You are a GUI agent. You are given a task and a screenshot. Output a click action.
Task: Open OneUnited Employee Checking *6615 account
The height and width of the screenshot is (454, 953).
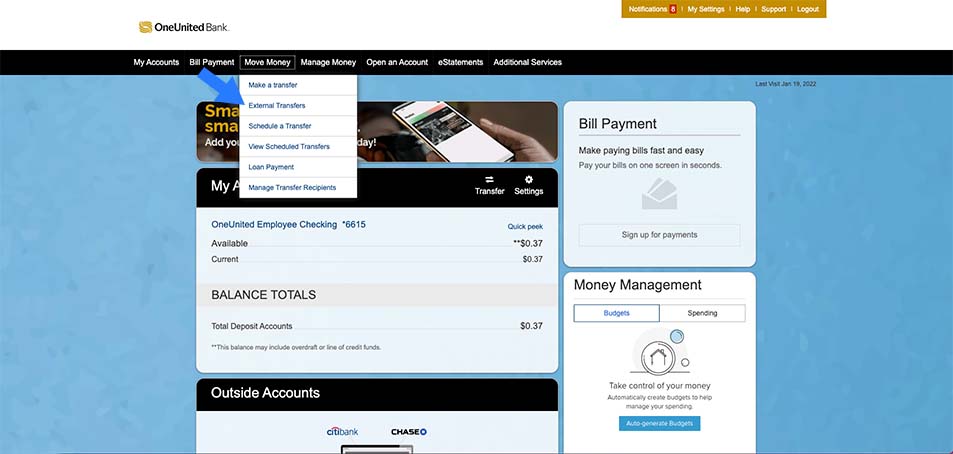click(x=289, y=224)
